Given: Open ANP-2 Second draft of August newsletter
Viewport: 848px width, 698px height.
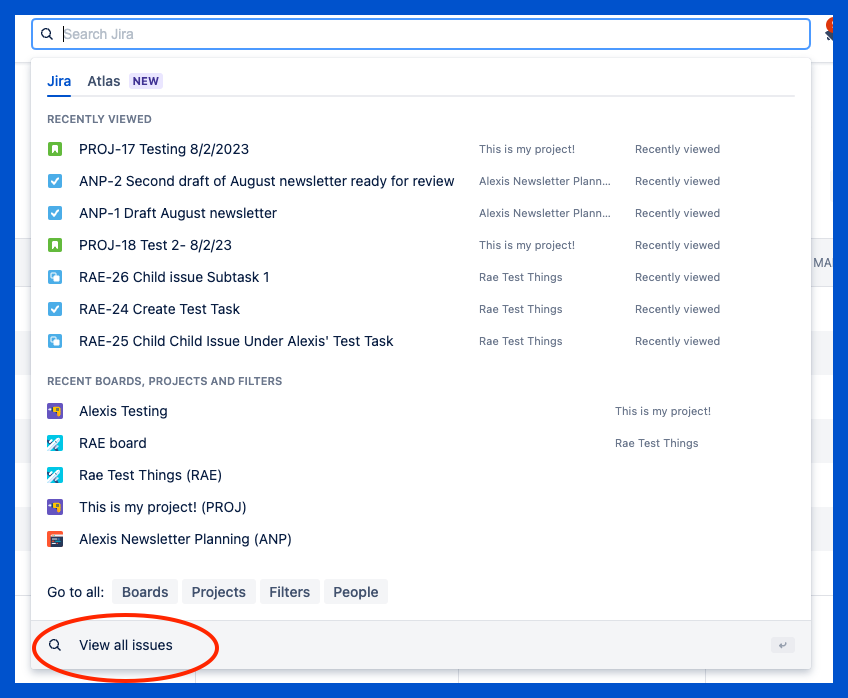Looking at the screenshot, I should pos(267,181).
